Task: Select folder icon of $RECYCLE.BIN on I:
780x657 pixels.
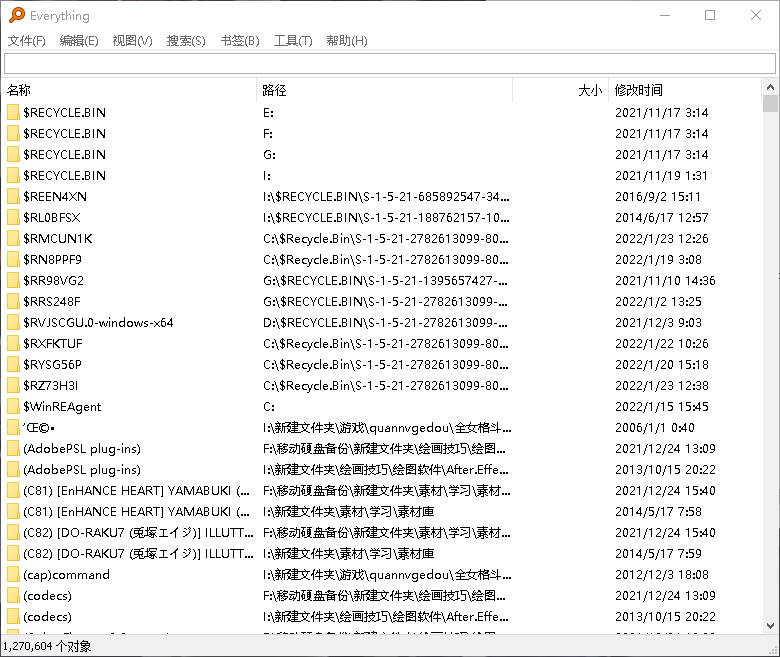Action: click(13, 175)
